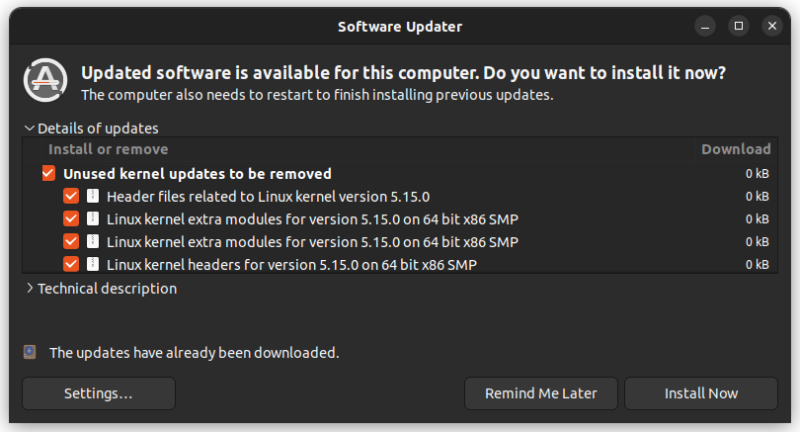Open the Settings... dialog

pyautogui.click(x=99, y=393)
